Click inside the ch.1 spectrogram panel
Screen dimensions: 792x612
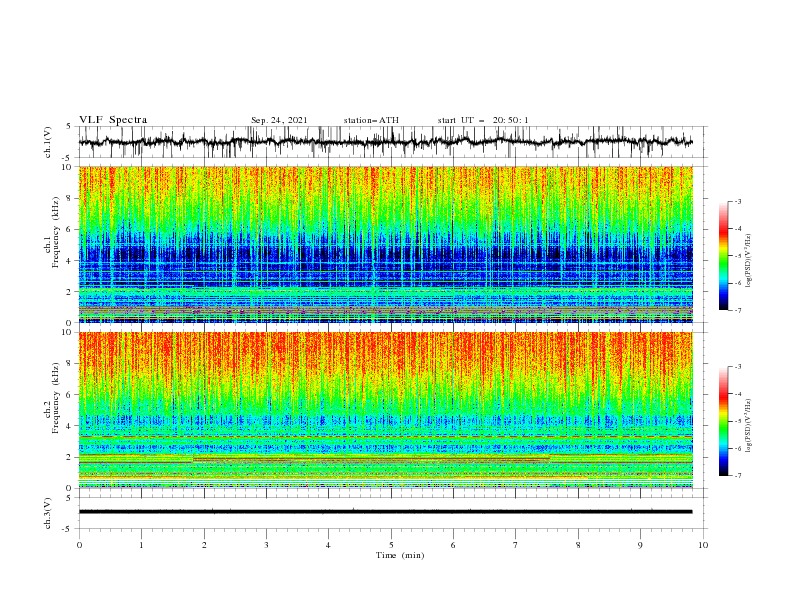pyautogui.click(x=386, y=244)
